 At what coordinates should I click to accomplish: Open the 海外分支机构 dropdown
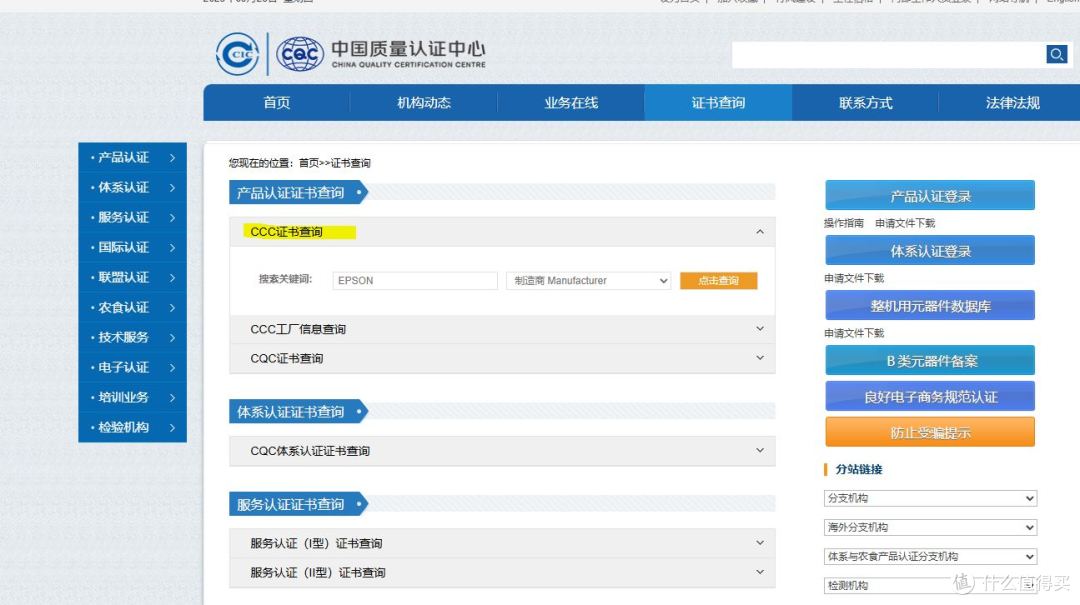pyautogui.click(x=930, y=527)
